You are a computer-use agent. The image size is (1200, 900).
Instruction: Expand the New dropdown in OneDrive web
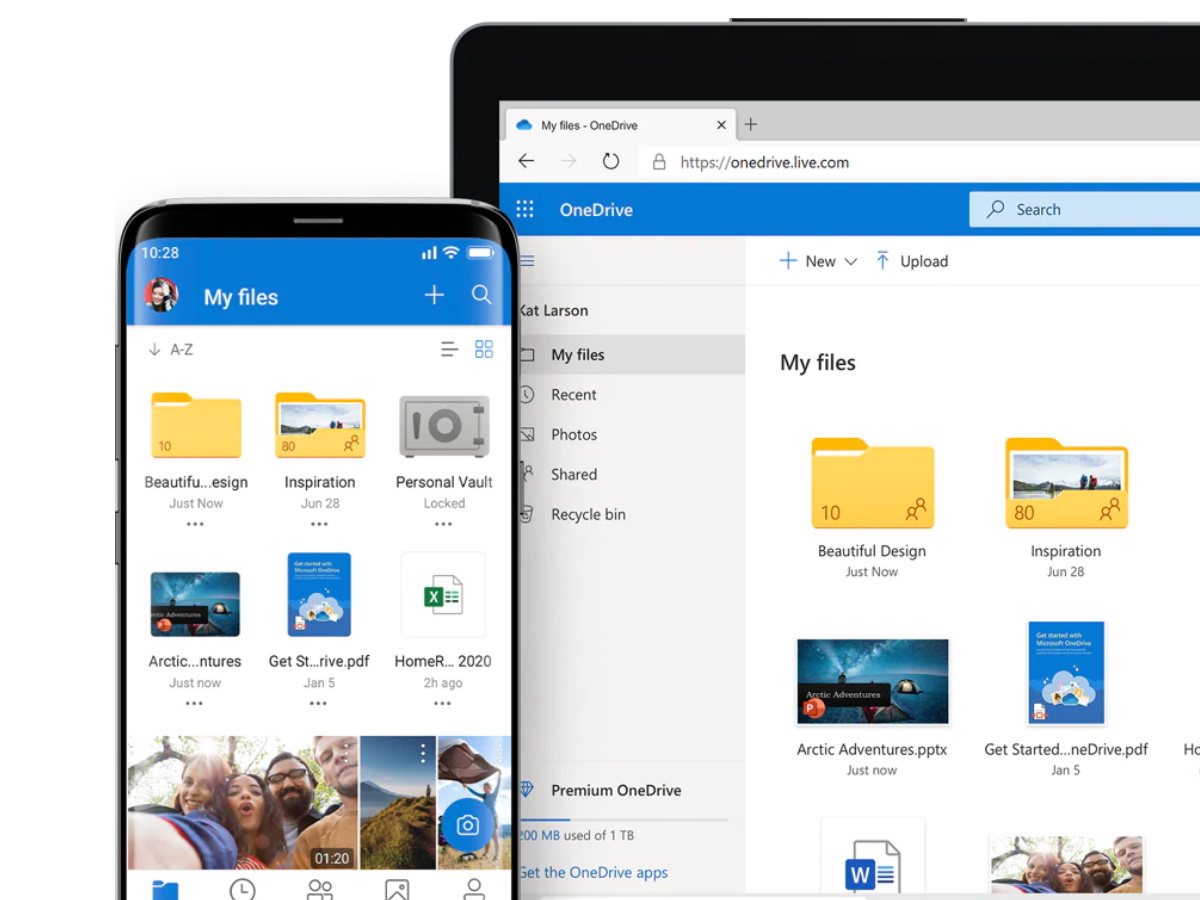tap(818, 261)
